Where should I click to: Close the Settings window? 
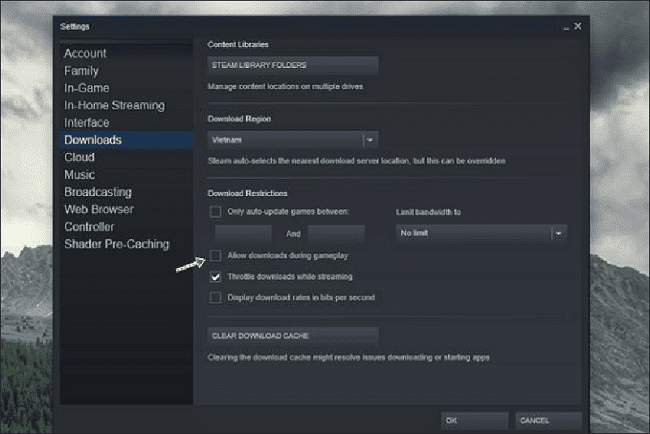click(x=578, y=27)
